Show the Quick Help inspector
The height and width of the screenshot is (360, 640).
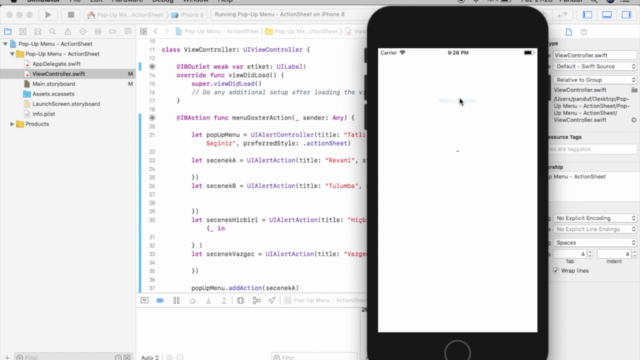tap(584, 32)
